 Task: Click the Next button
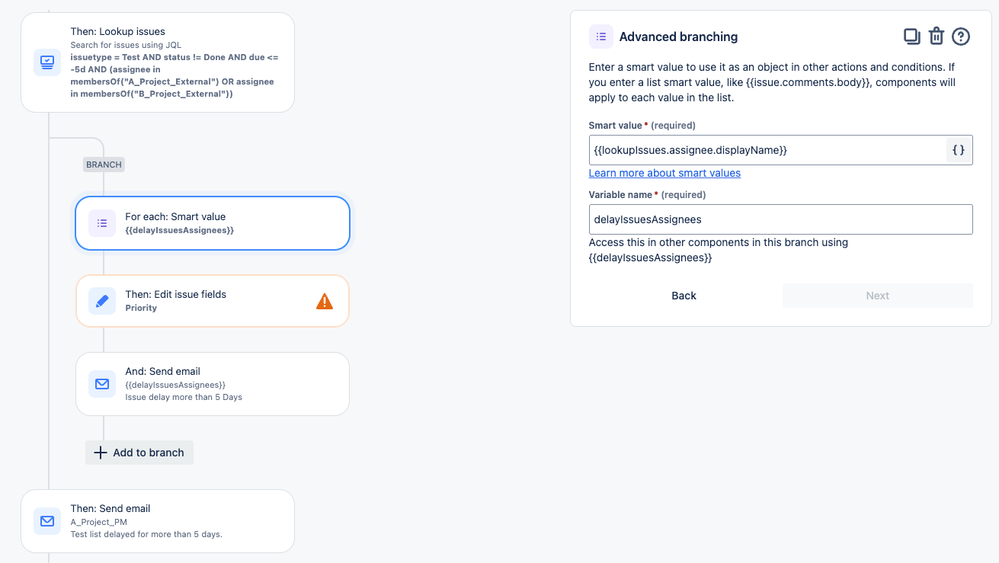877,296
